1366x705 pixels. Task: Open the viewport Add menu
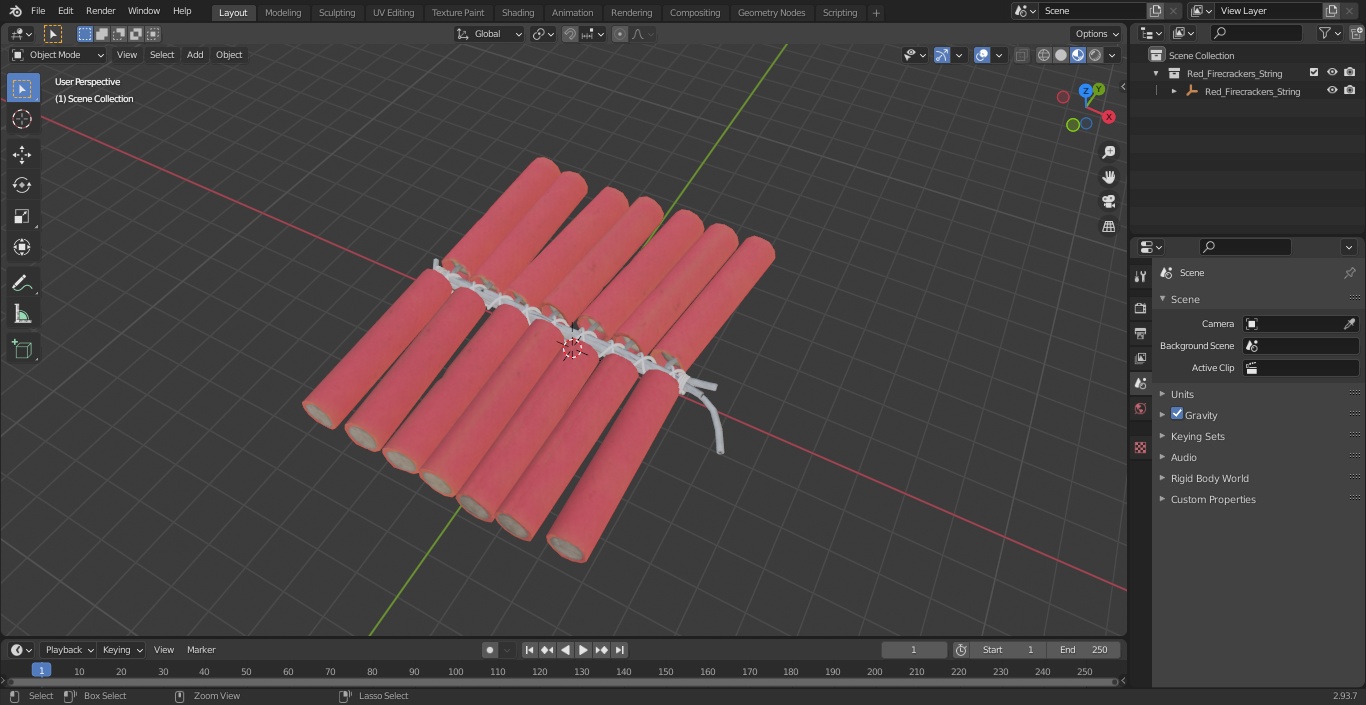[x=195, y=55]
